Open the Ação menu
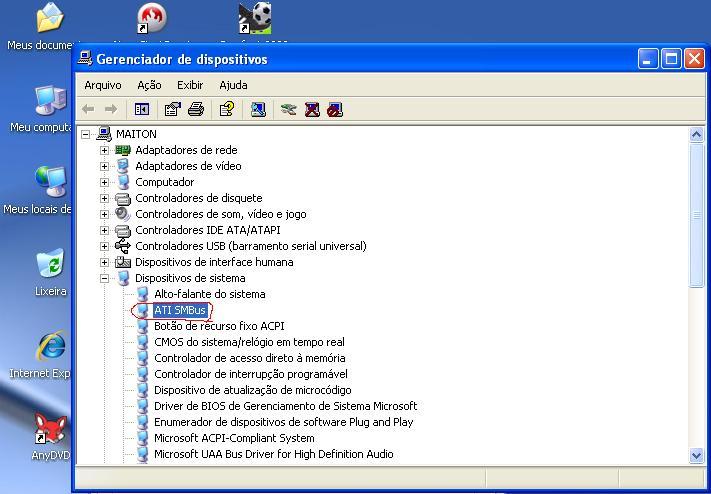Image resolution: width=711 pixels, height=494 pixels. coord(149,85)
